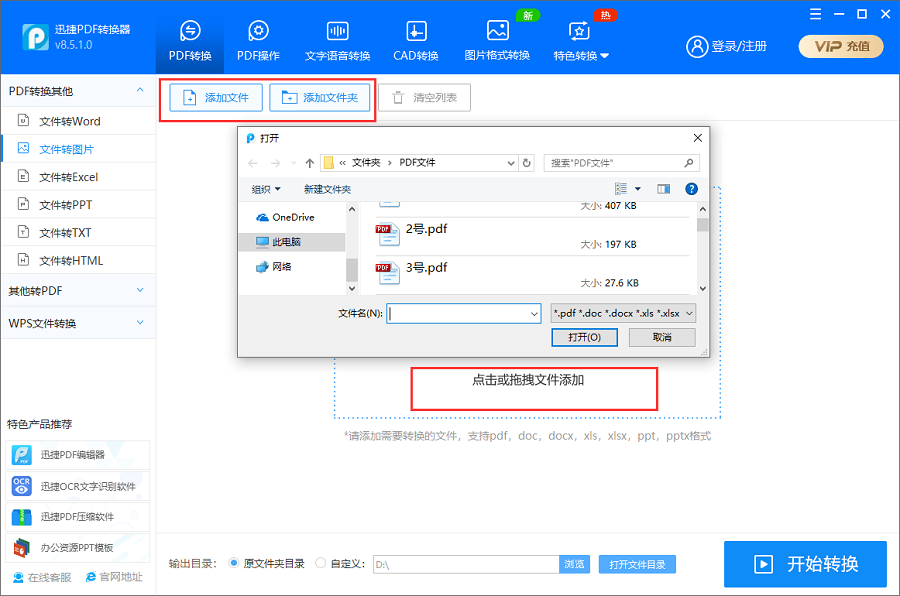Click 点击或拖拽文件添加 drop area text
The height and width of the screenshot is (596, 900).
tap(528, 380)
